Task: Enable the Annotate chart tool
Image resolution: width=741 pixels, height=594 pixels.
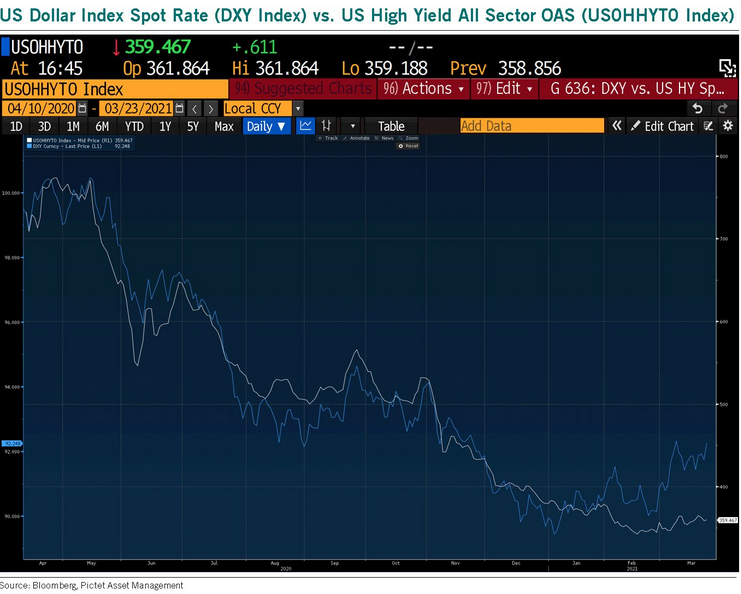Action: [356, 138]
